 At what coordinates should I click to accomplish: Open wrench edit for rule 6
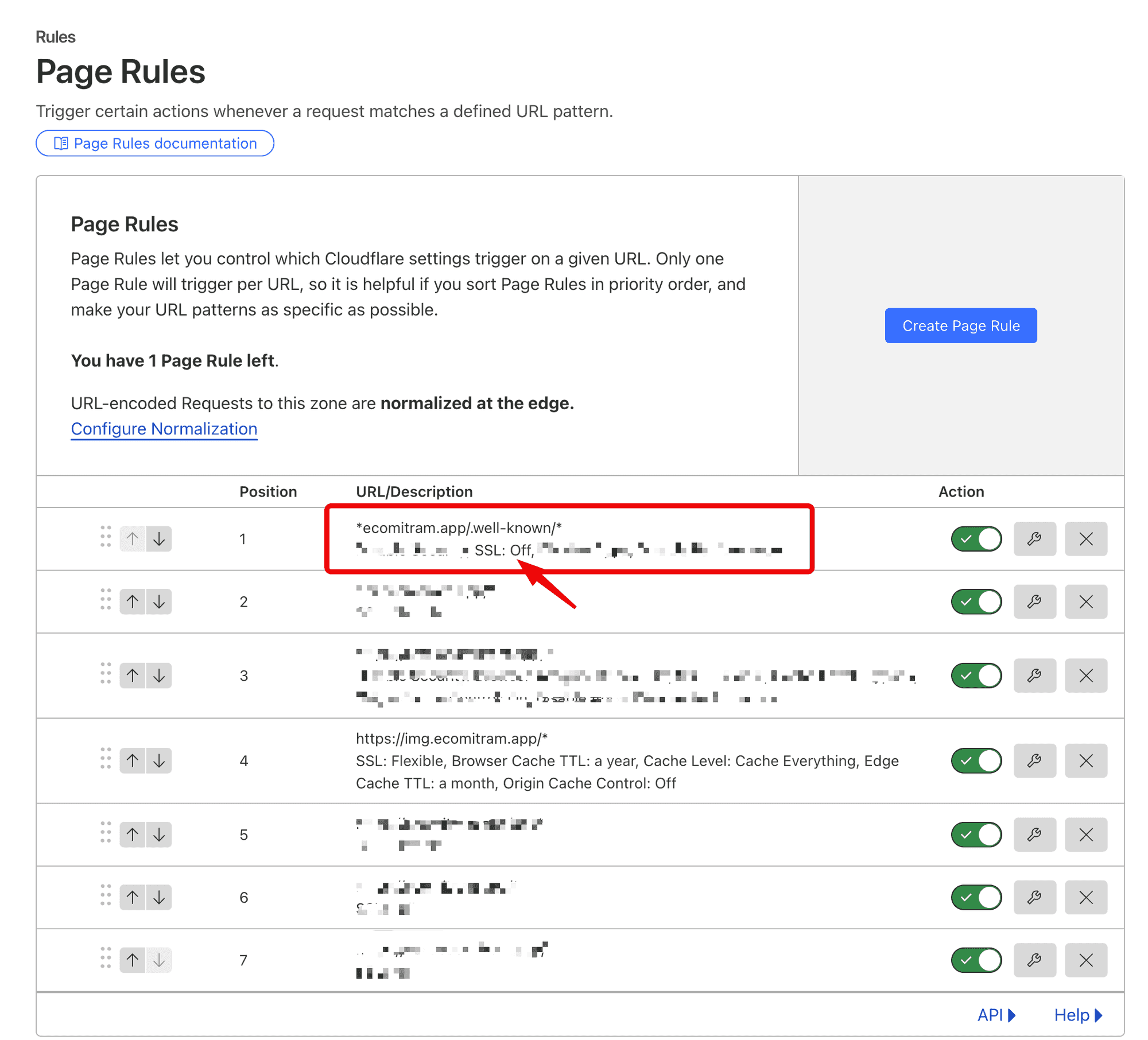coord(1034,897)
